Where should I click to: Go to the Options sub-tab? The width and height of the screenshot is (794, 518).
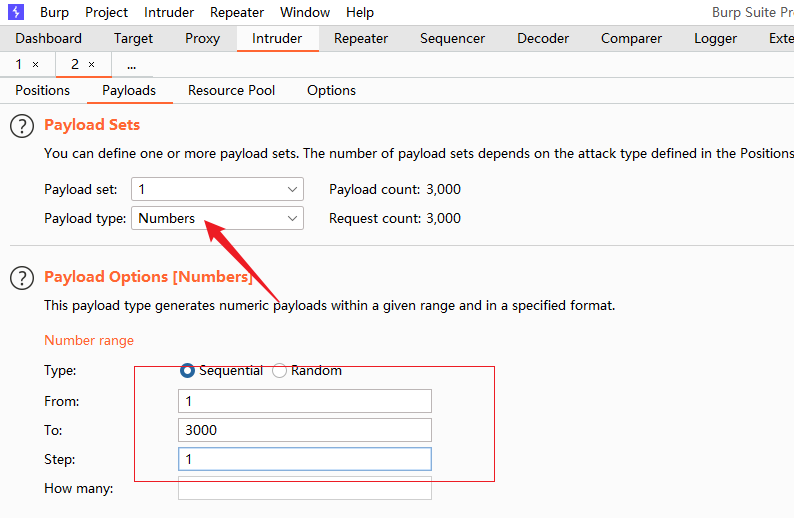pyautogui.click(x=332, y=91)
